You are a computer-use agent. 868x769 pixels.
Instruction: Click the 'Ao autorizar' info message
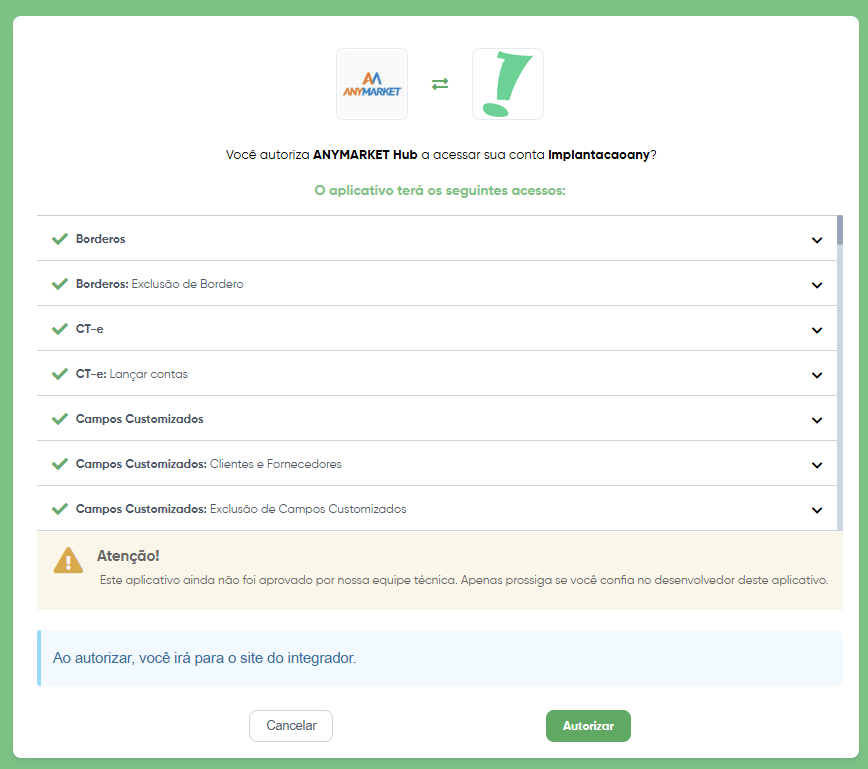point(204,658)
